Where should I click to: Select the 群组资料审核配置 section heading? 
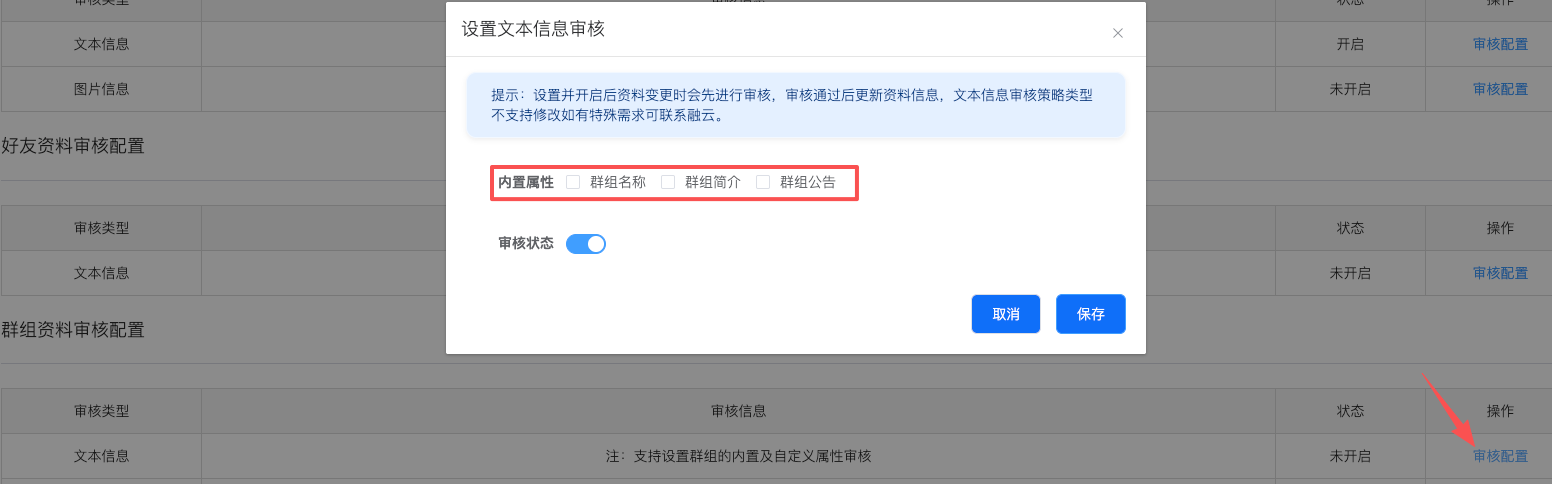tap(73, 329)
